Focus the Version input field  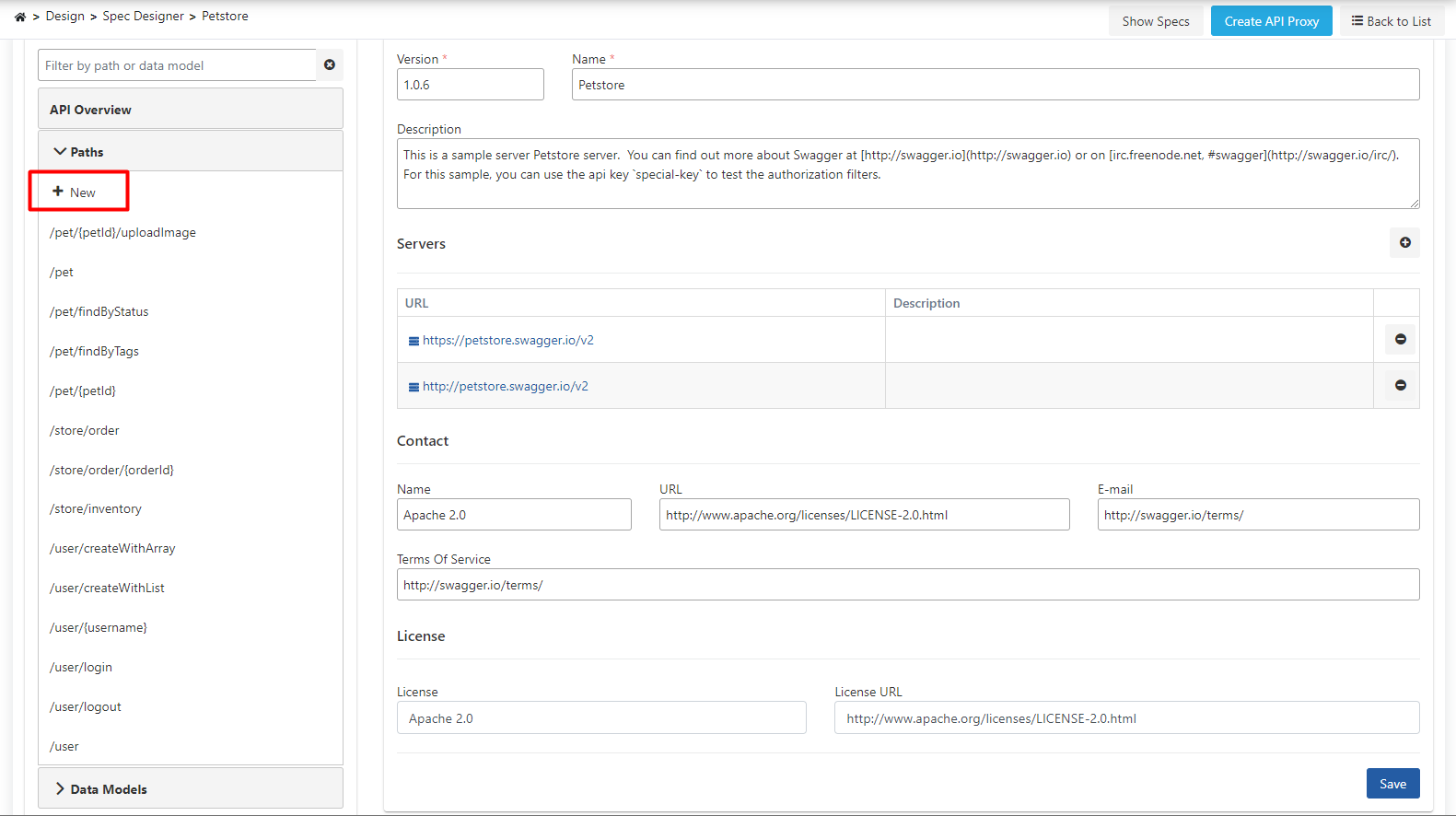pyautogui.click(x=470, y=85)
